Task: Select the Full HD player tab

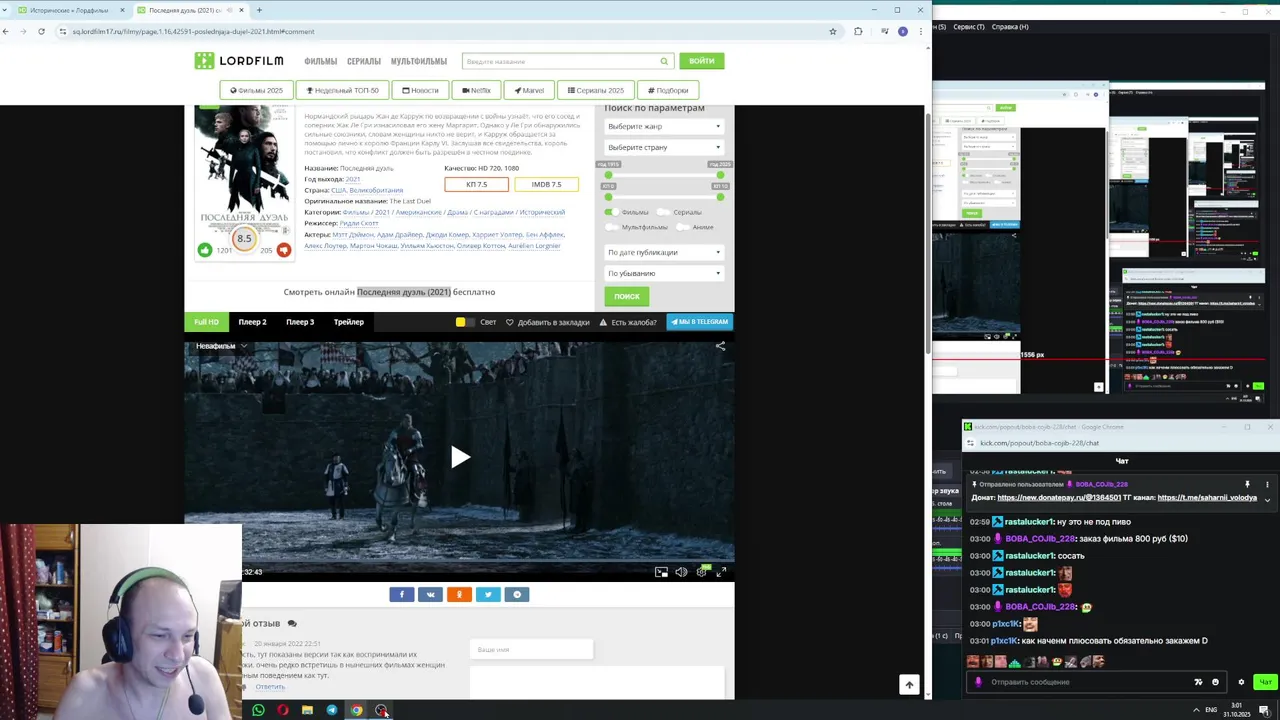Action: 206,322
